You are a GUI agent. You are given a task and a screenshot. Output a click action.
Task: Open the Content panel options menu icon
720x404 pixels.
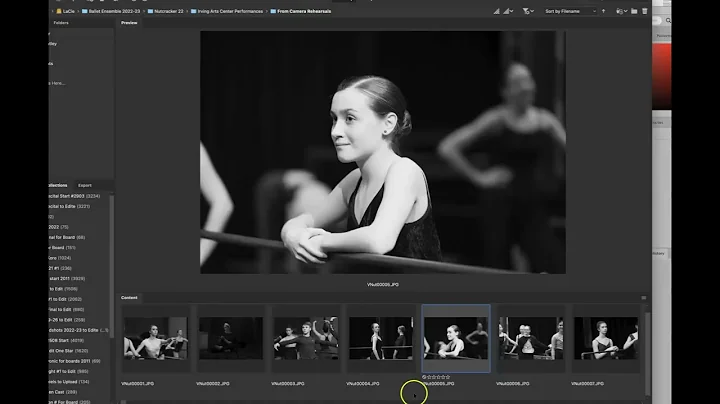click(x=644, y=298)
